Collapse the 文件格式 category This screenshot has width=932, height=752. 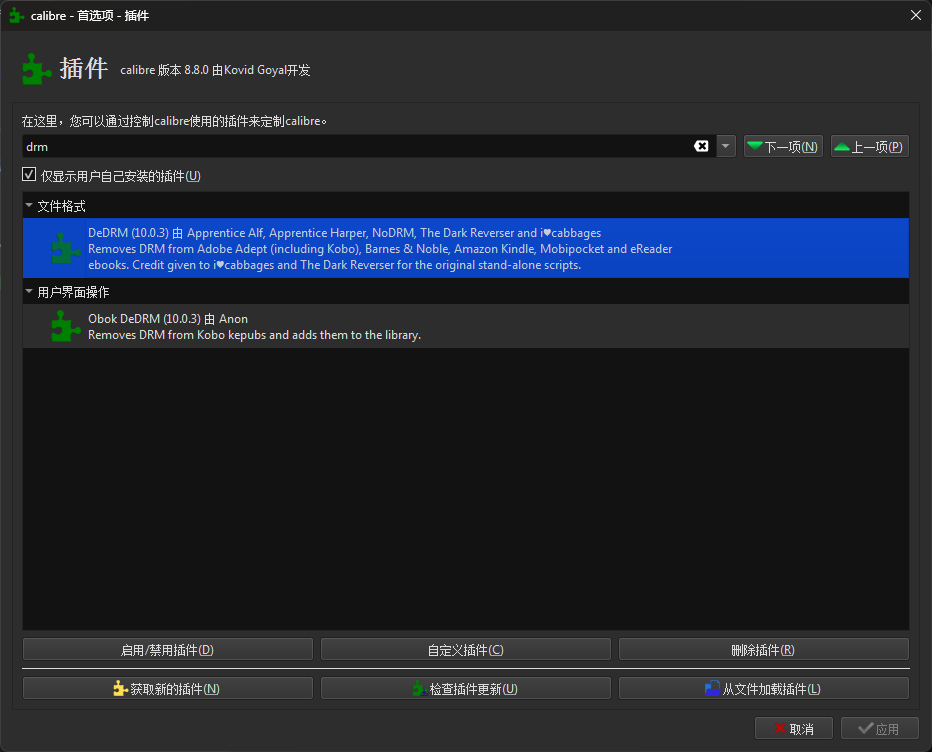(29, 206)
